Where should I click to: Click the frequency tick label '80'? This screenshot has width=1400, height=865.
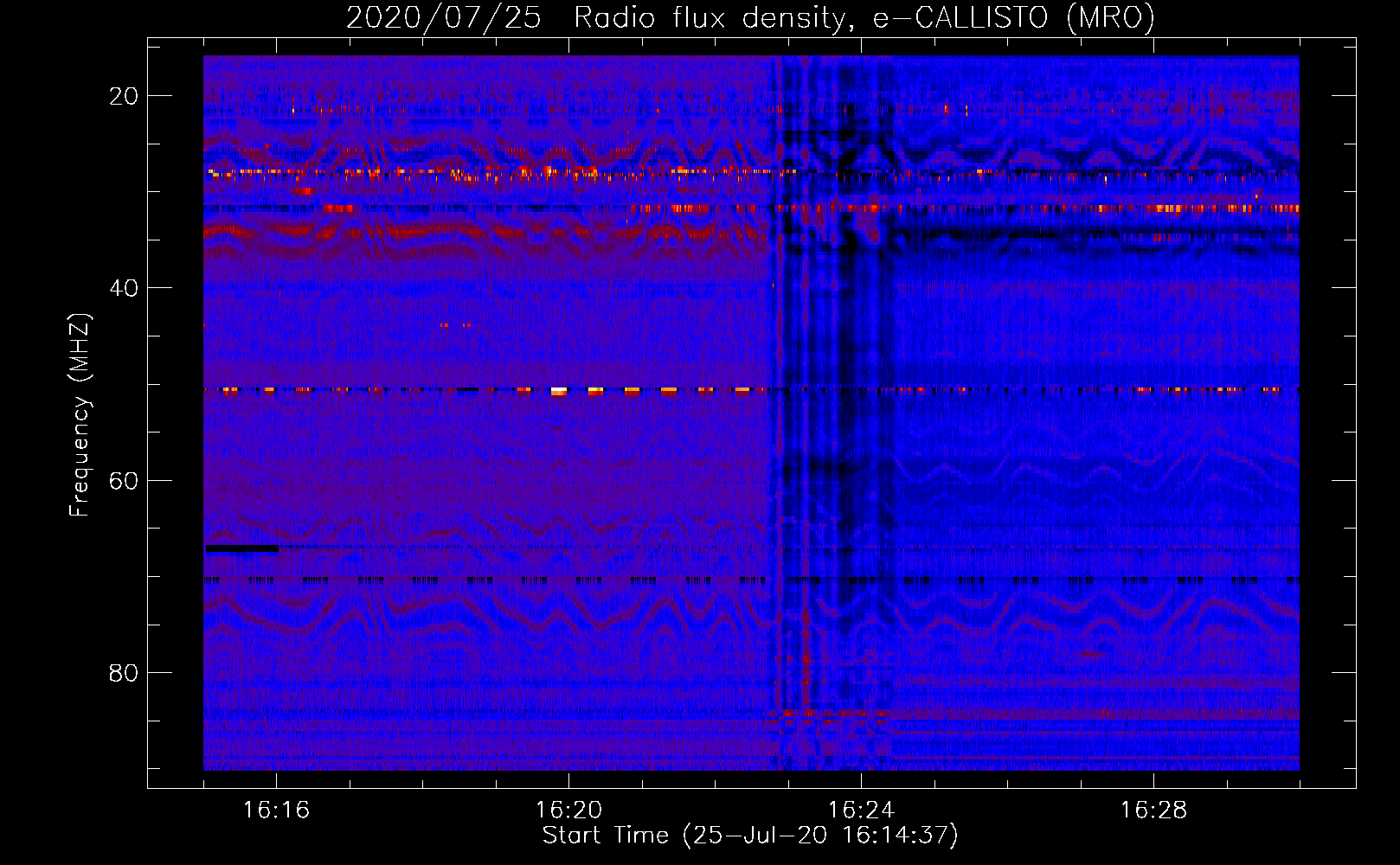click(124, 673)
